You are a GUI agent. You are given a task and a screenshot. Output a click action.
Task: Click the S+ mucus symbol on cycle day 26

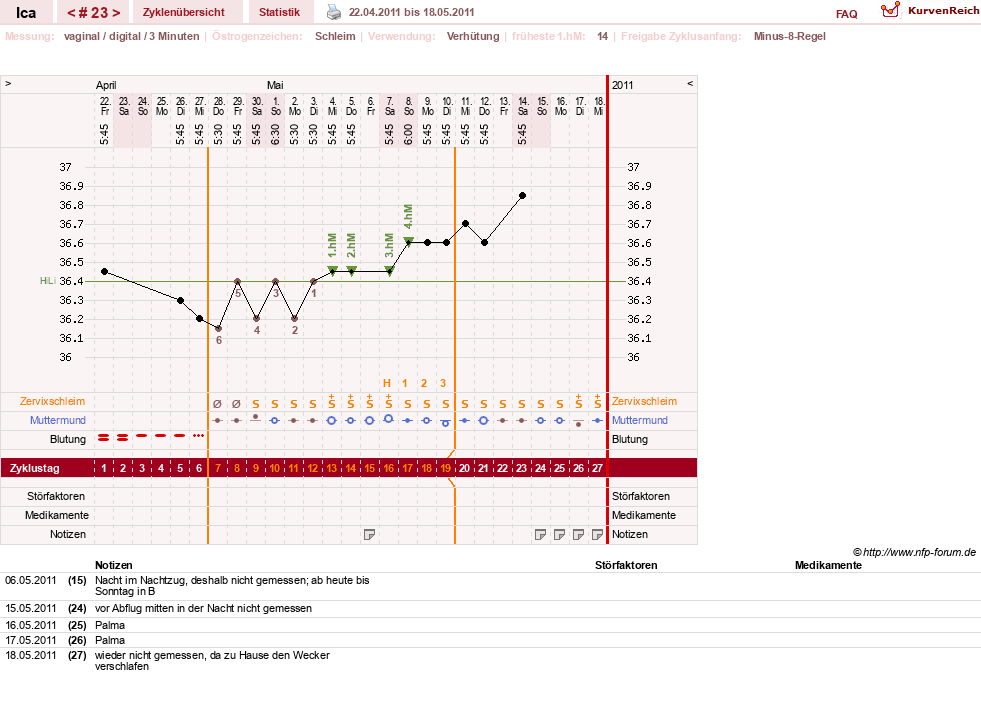tap(579, 402)
